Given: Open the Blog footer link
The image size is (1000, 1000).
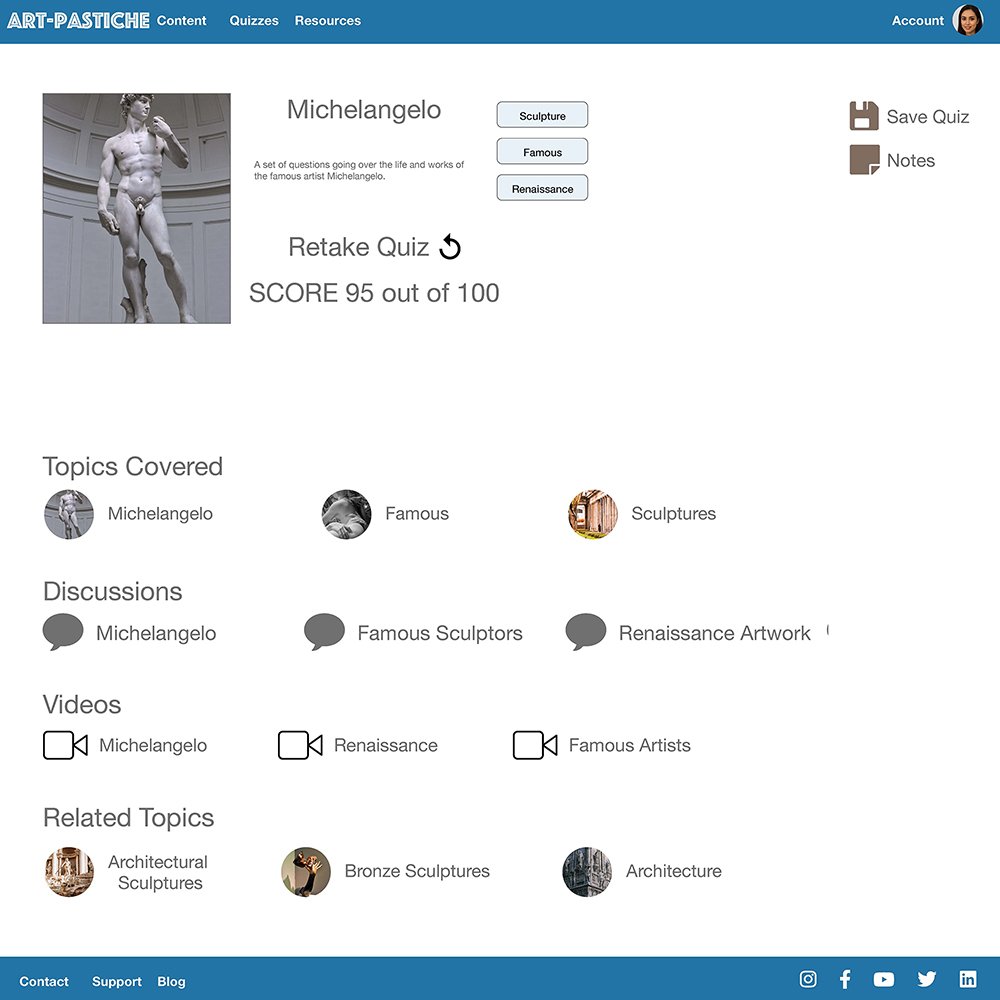Looking at the screenshot, I should pyautogui.click(x=172, y=982).
